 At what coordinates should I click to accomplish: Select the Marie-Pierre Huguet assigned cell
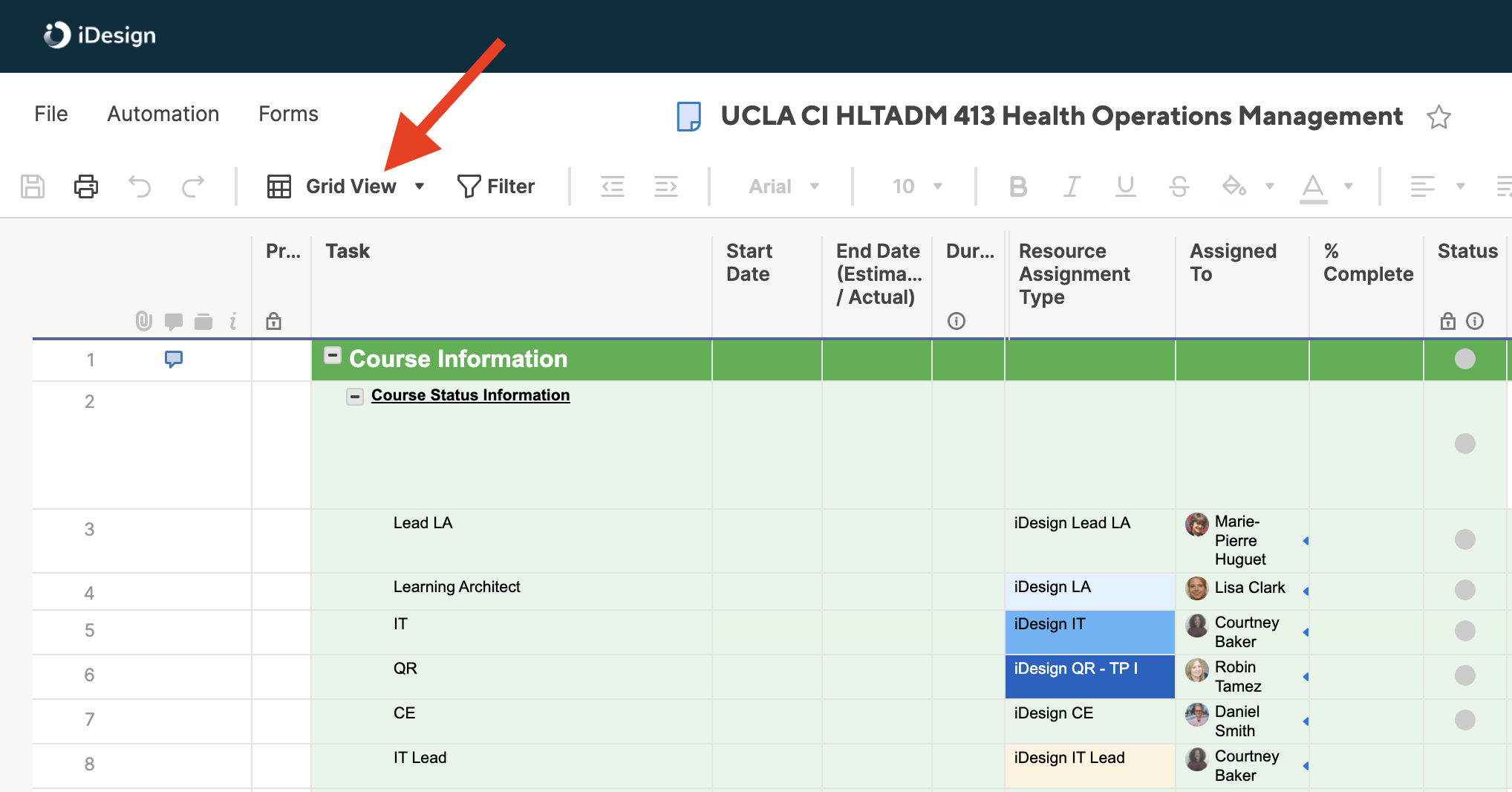pos(1242,541)
